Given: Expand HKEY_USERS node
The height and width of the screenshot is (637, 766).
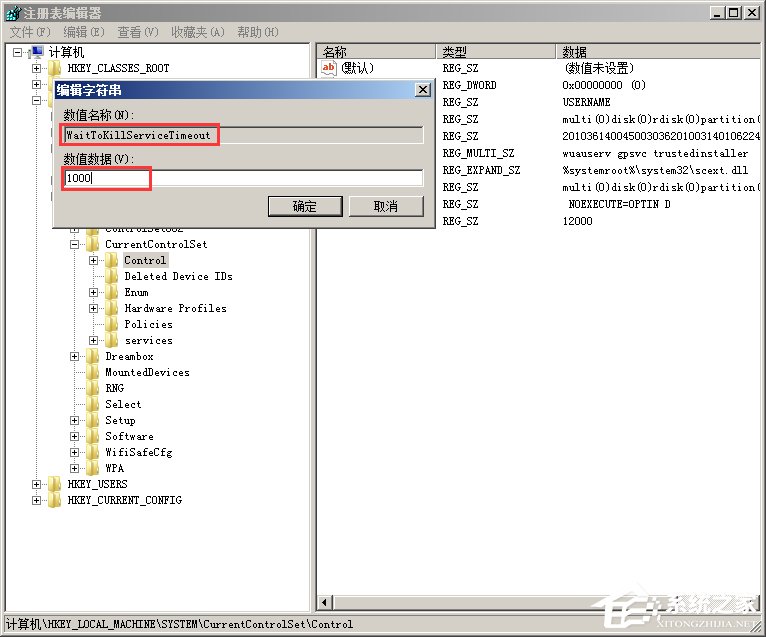Looking at the screenshot, I should pyautogui.click(x=37, y=485).
